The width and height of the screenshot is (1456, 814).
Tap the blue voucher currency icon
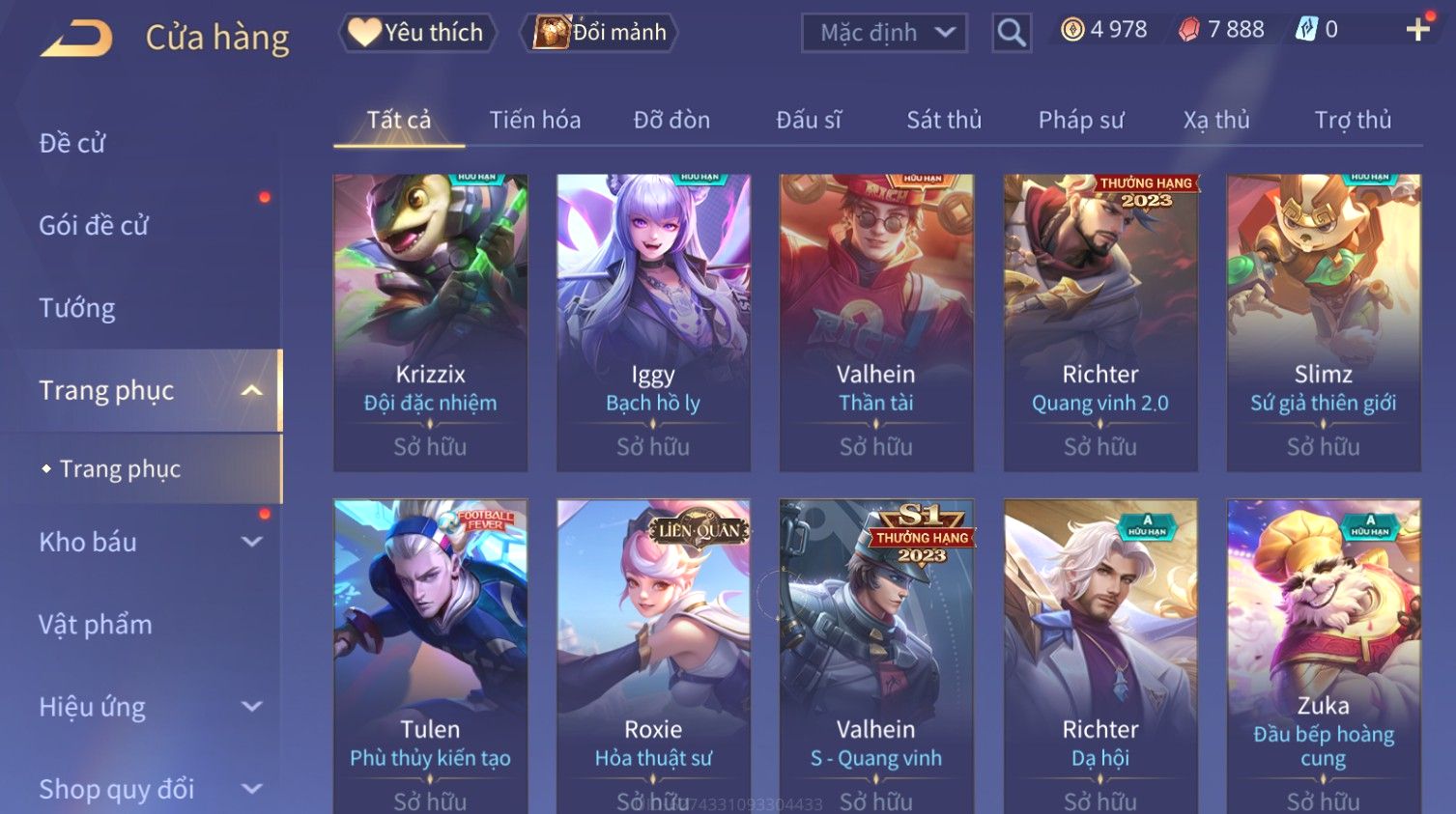coord(1306,30)
